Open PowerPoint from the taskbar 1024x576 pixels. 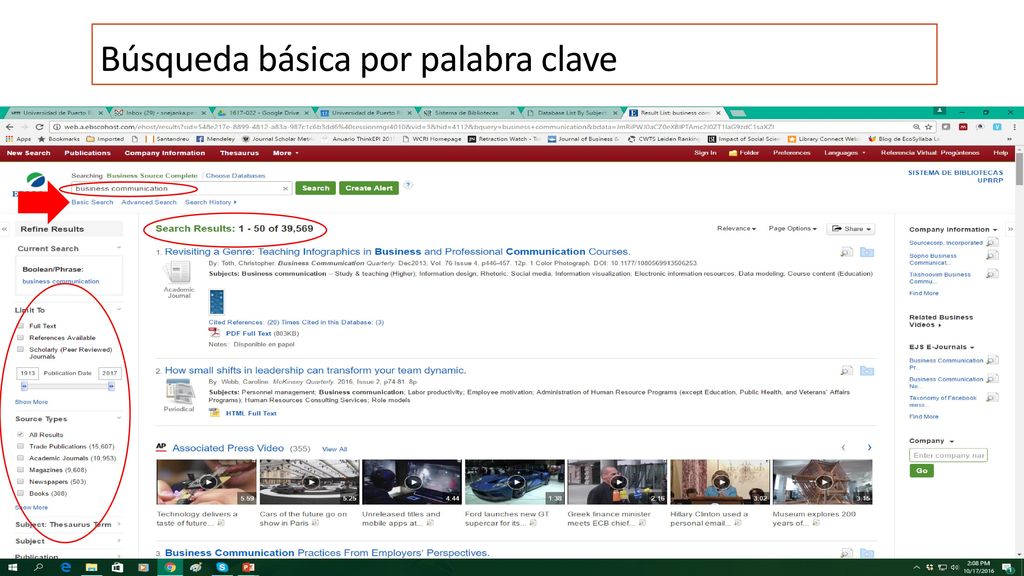pyautogui.click(x=248, y=568)
